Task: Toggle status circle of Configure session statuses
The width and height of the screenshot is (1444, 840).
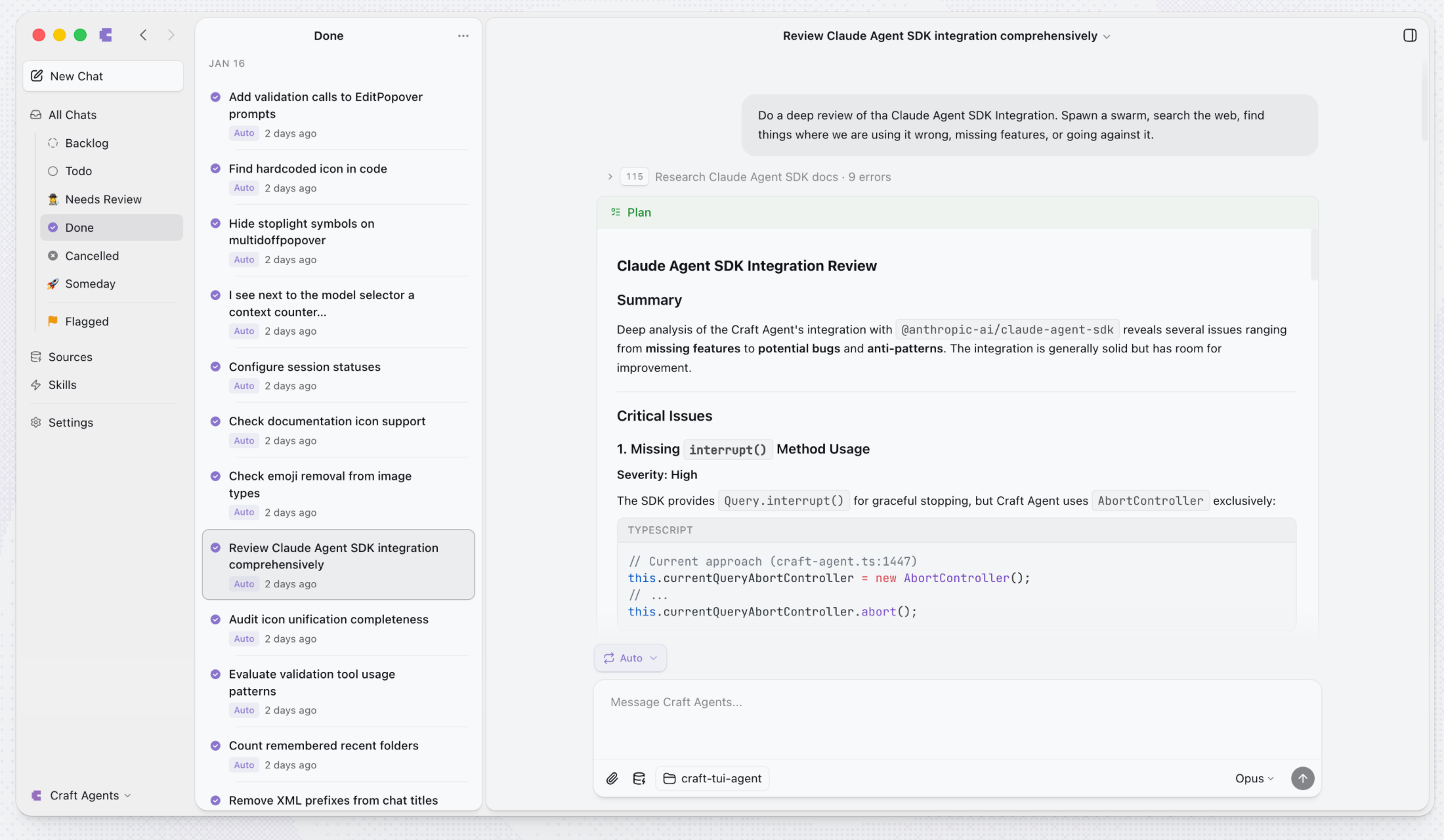Action: pyautogui.click(x=215, y=367)
